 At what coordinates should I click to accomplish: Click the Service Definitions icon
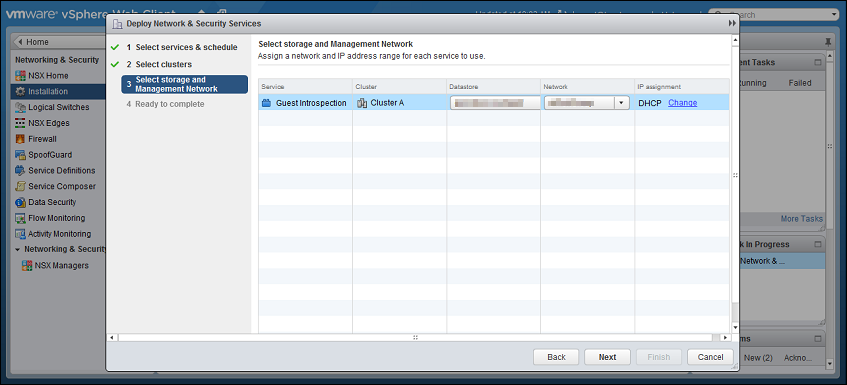(20, 171)
